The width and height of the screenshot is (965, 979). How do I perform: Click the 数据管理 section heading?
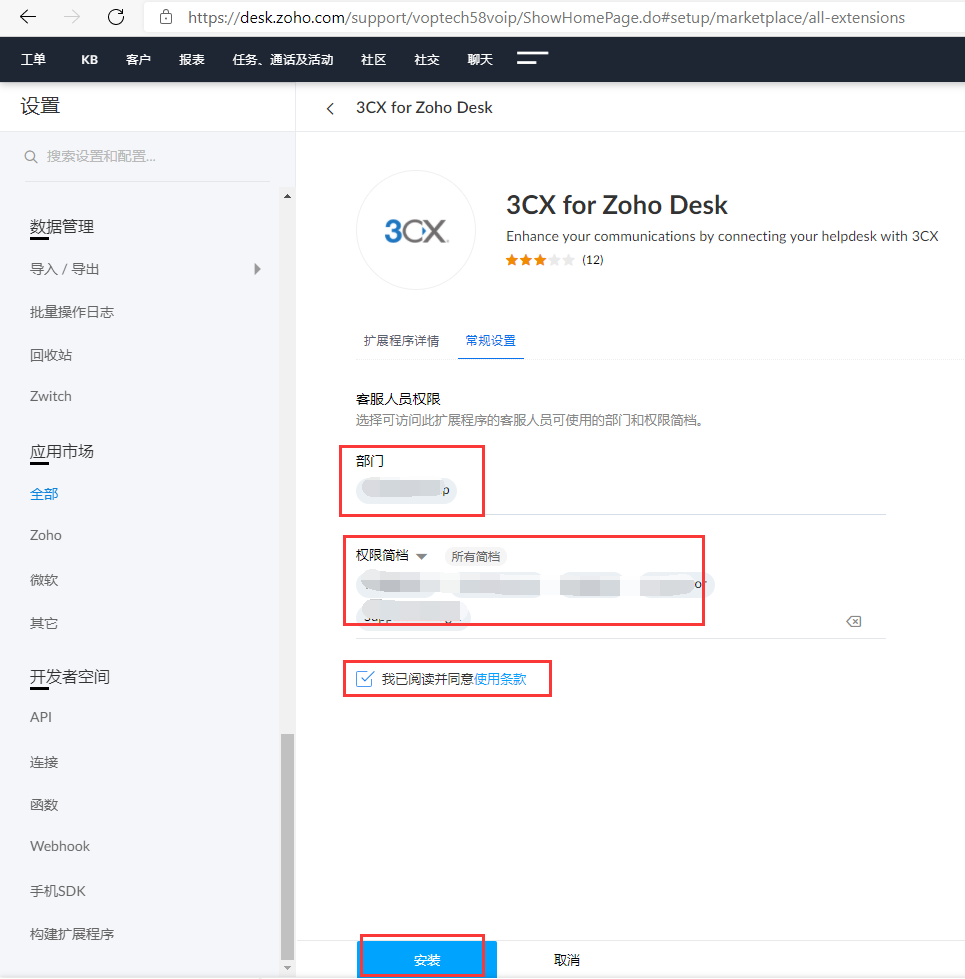pos(62,227)
